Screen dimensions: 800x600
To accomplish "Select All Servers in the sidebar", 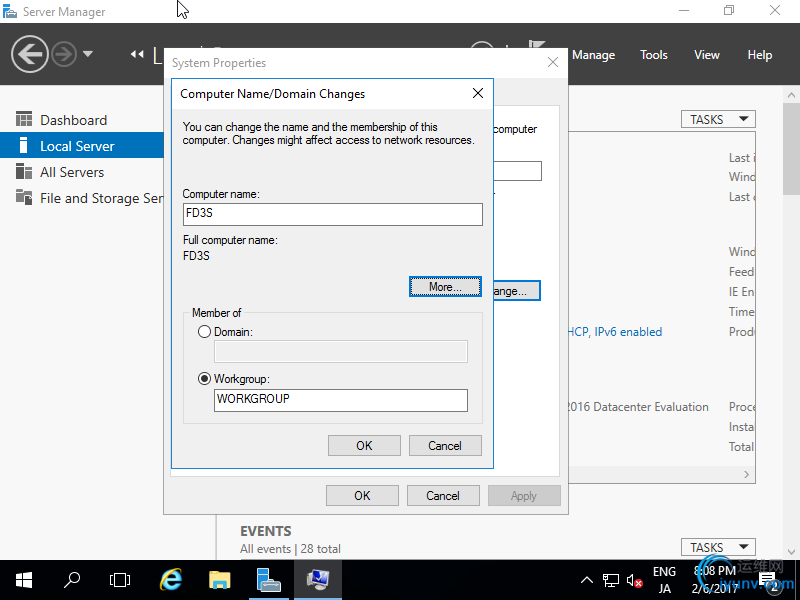I will click(x=72, y=172).
